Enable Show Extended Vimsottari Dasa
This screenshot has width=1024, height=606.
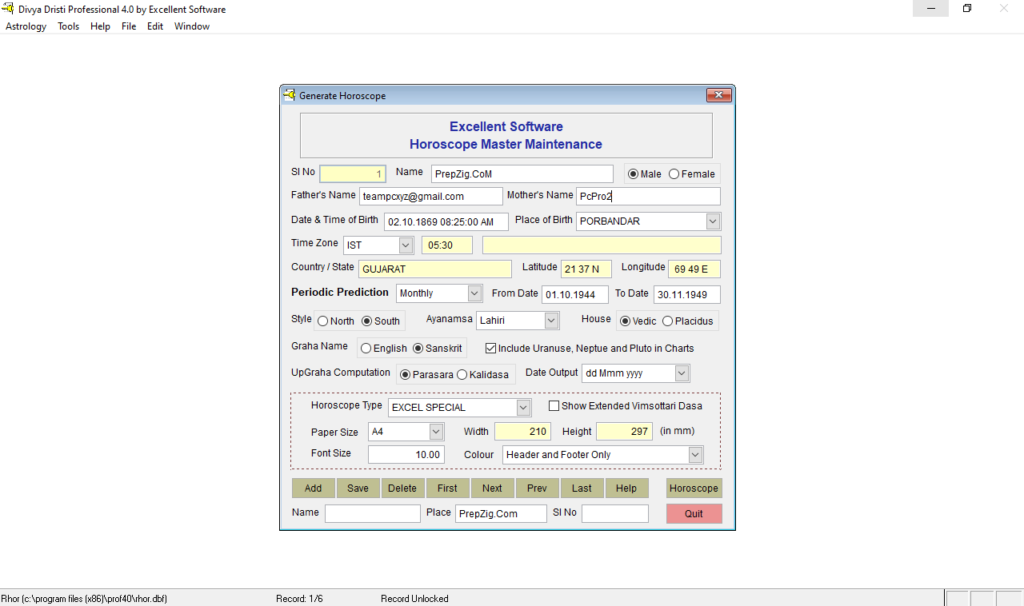[554, 406]
